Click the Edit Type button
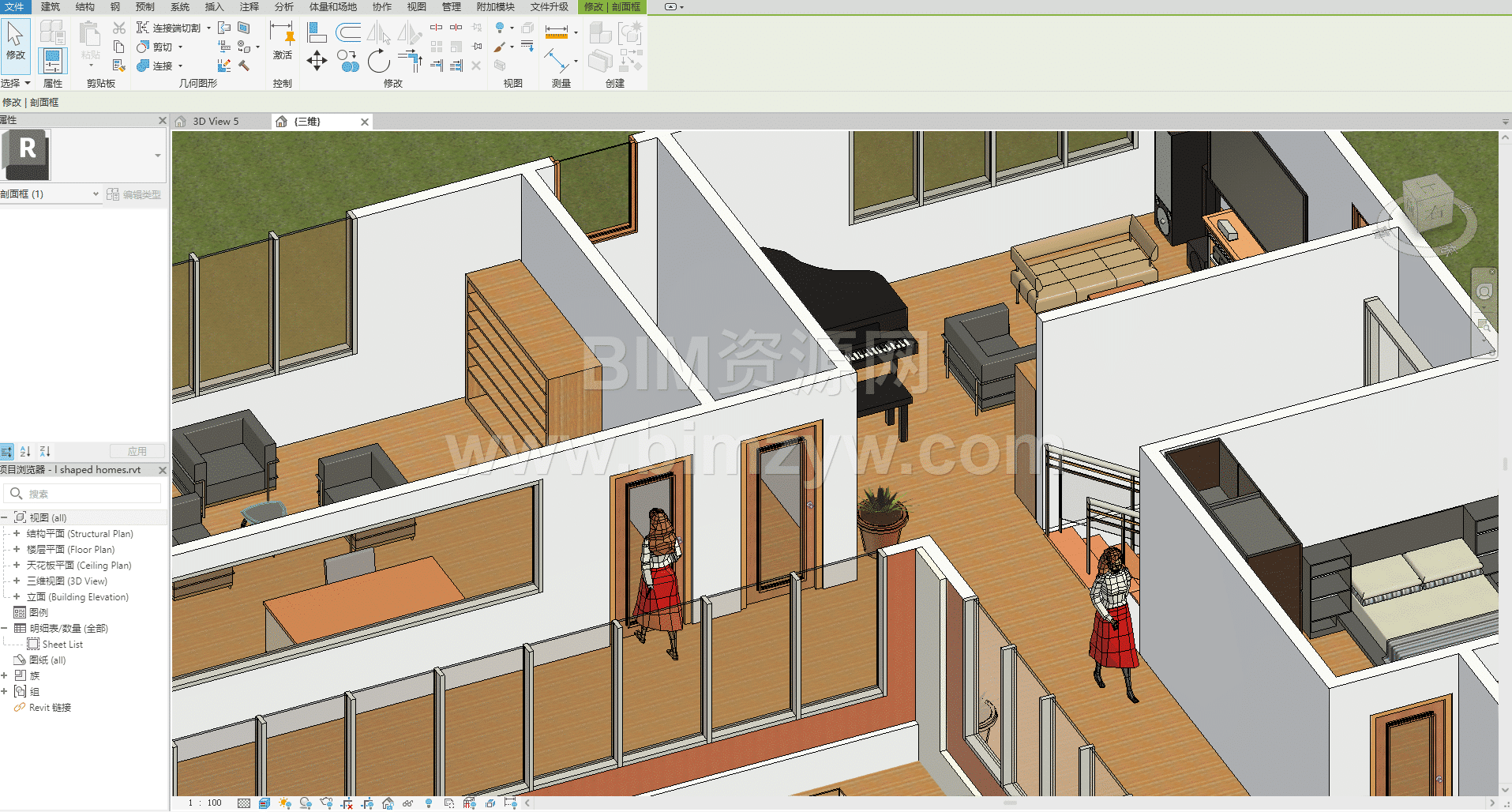 (134, 194)
